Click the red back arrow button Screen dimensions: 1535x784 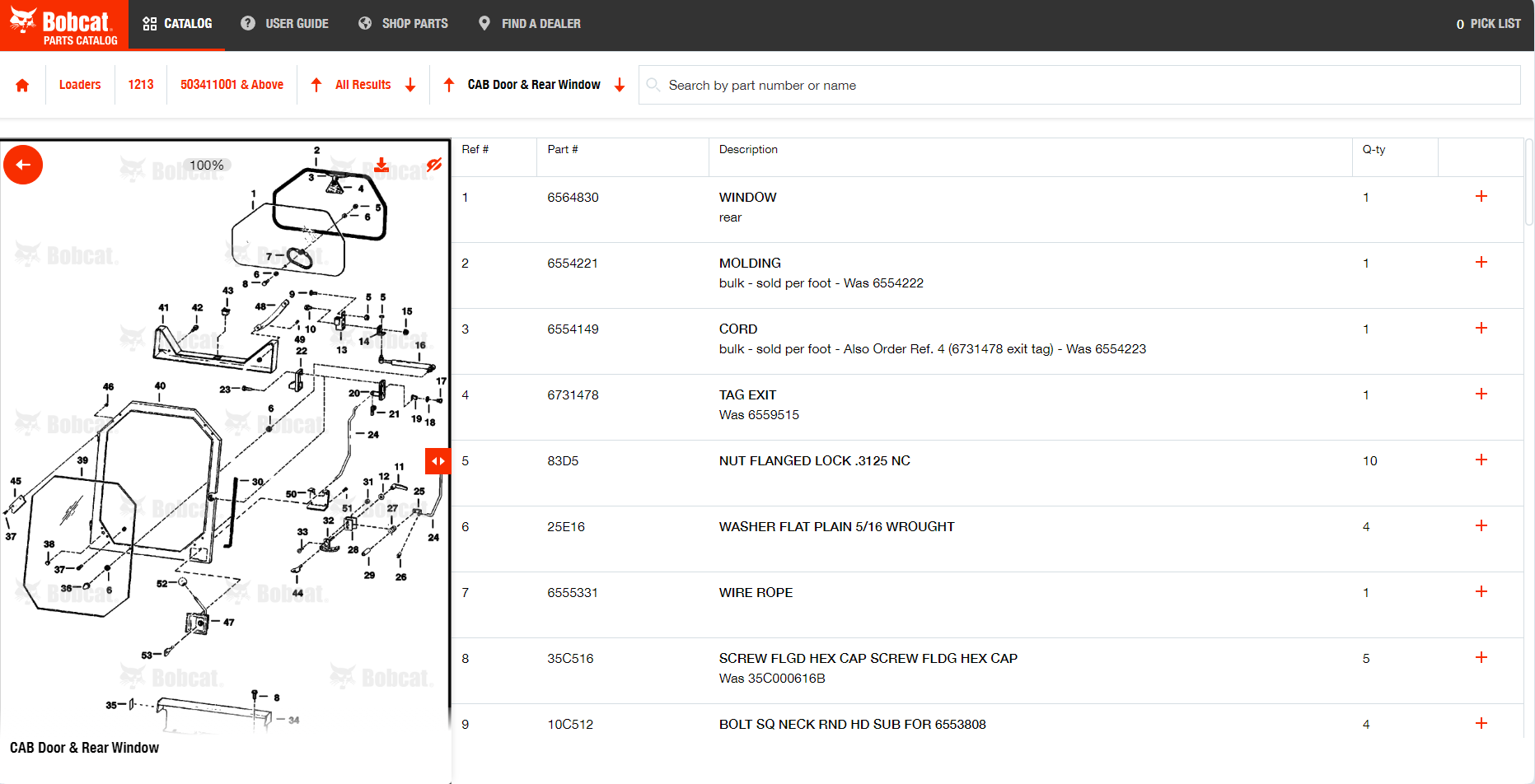tap(23, 165)
